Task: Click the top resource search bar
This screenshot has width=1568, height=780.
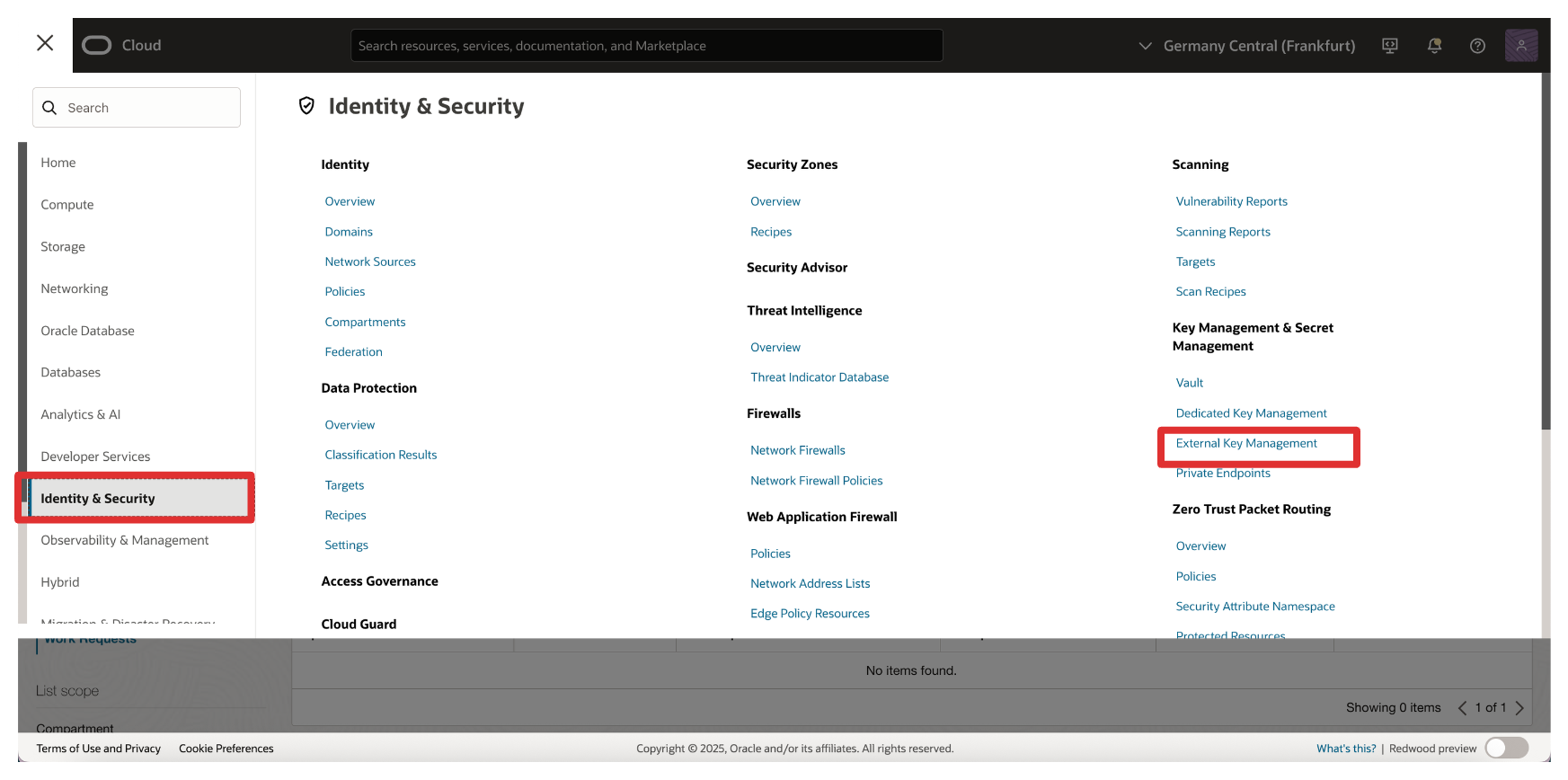Action: point(645,46)
